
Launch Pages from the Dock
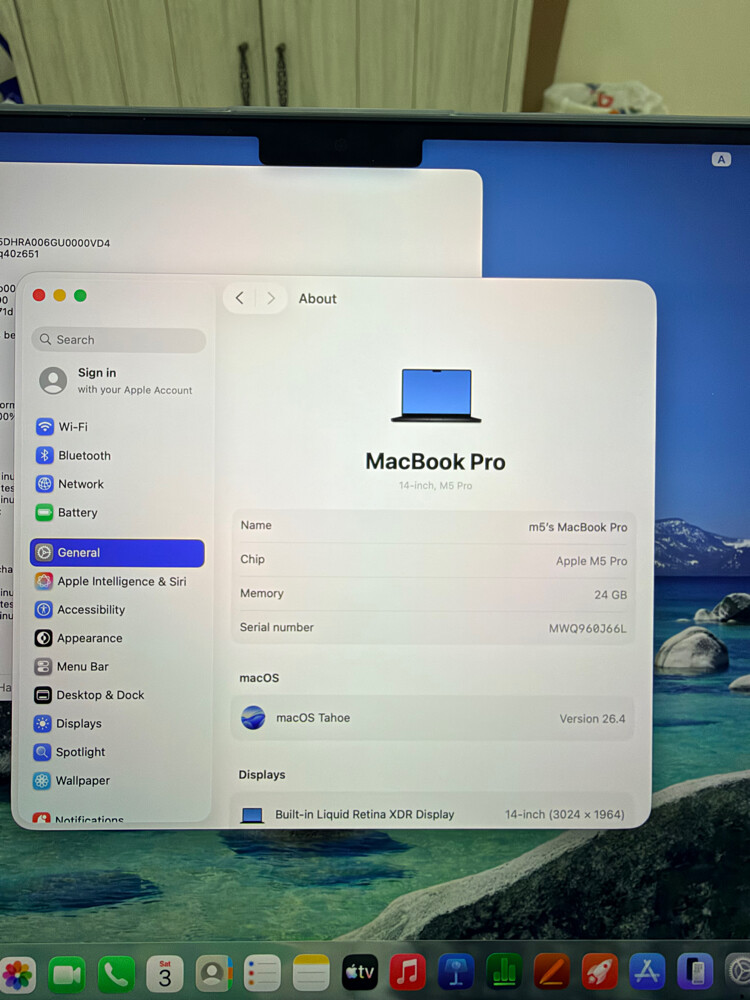(x=552, y=971)
